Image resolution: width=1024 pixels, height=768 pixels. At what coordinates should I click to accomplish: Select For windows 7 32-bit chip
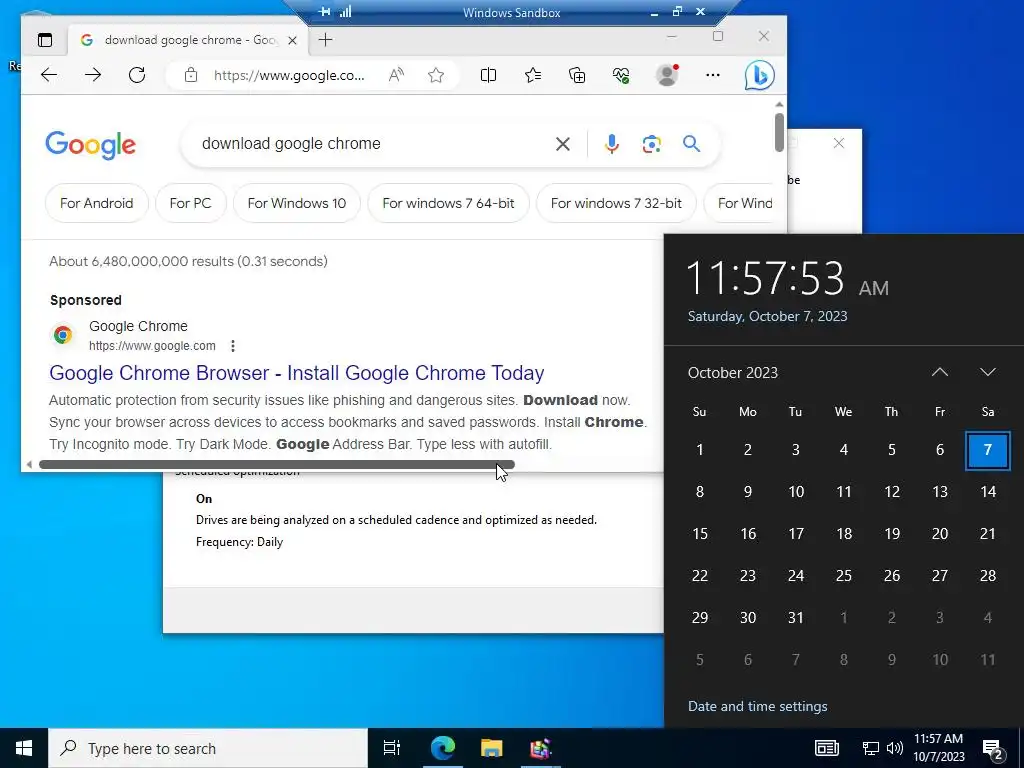click(x=616, y=203)
